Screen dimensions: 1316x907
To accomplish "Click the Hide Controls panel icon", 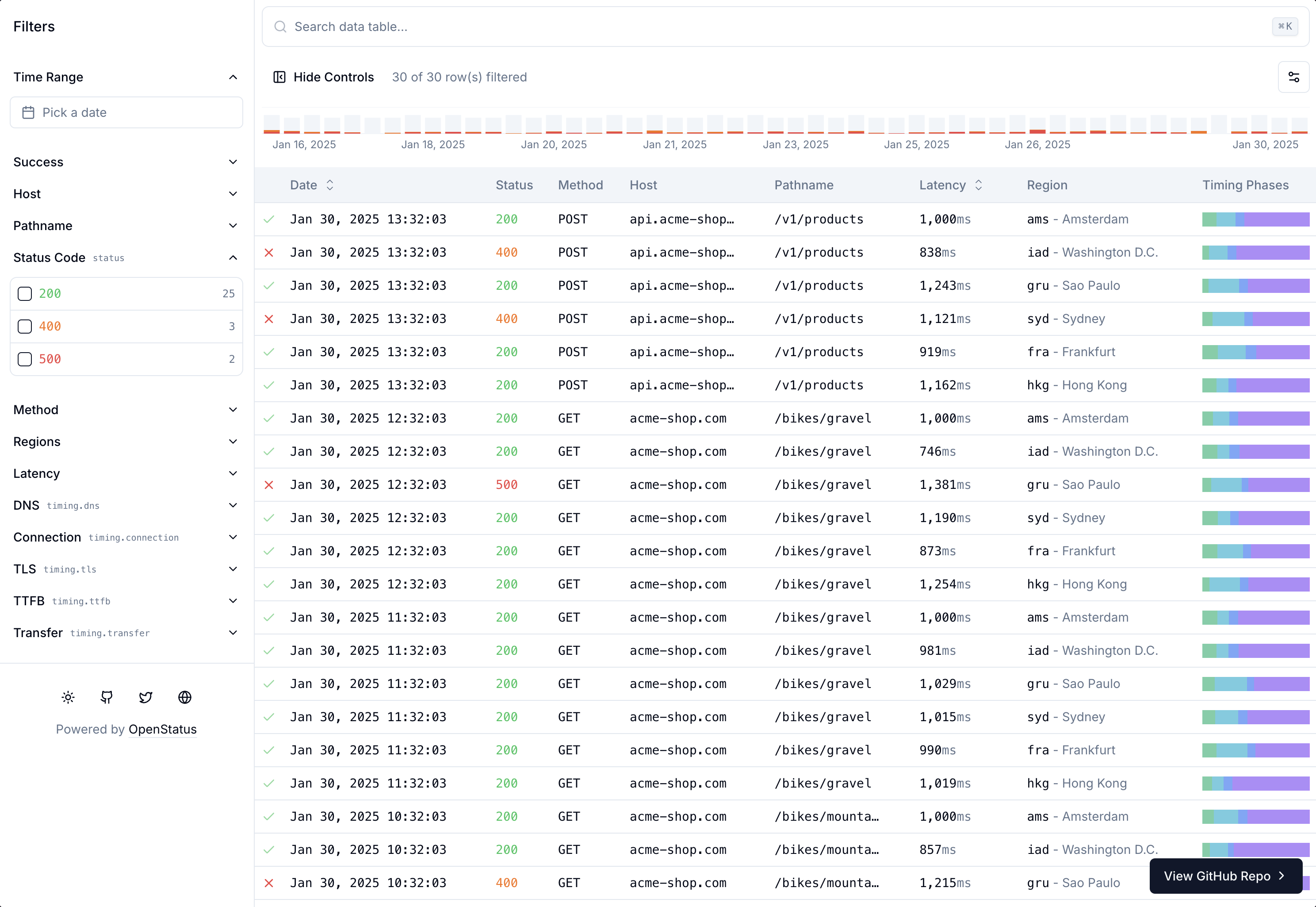I will (279, 77).
